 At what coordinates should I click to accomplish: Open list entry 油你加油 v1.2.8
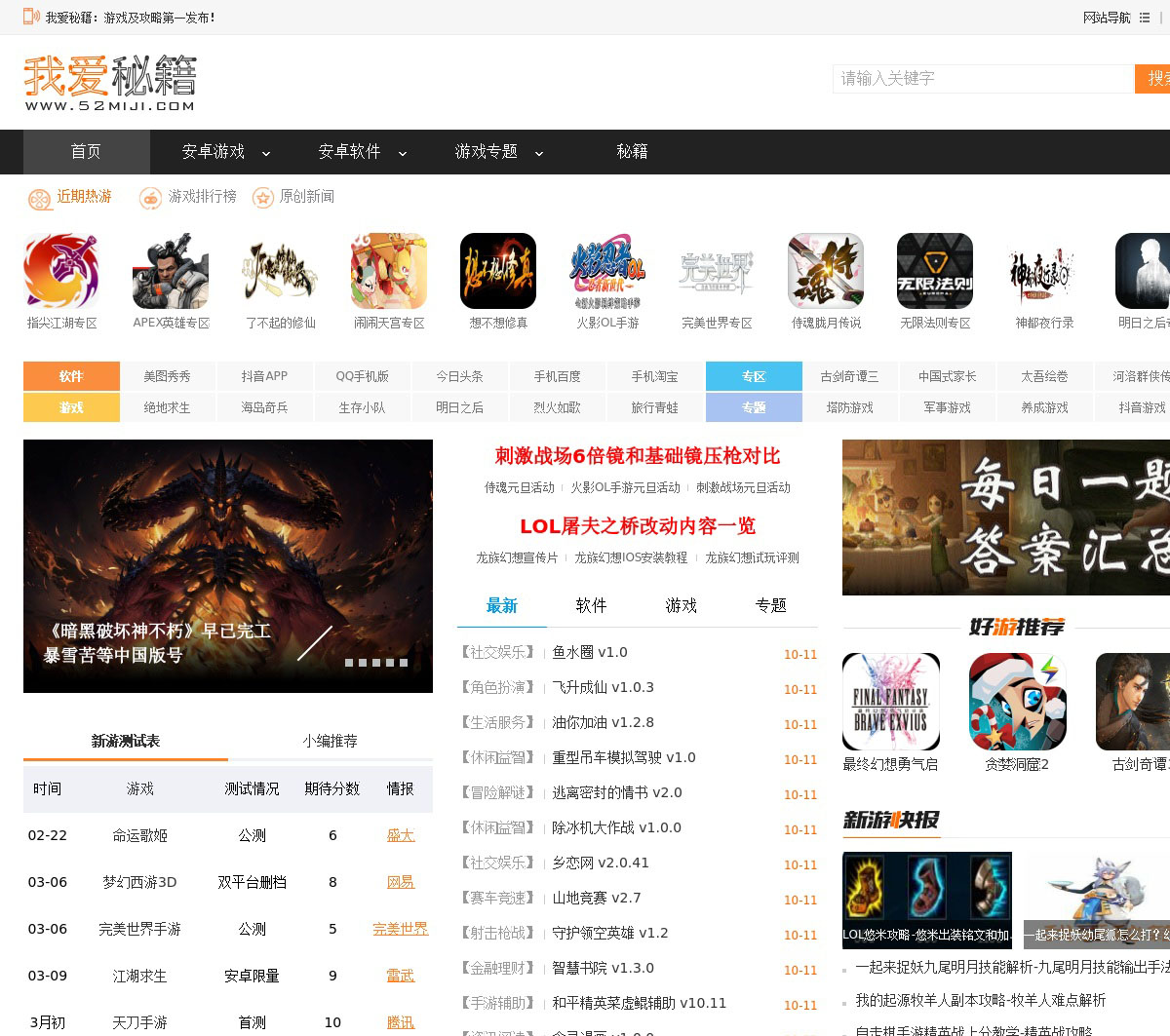pyautogui.click(x=604, y=722)
